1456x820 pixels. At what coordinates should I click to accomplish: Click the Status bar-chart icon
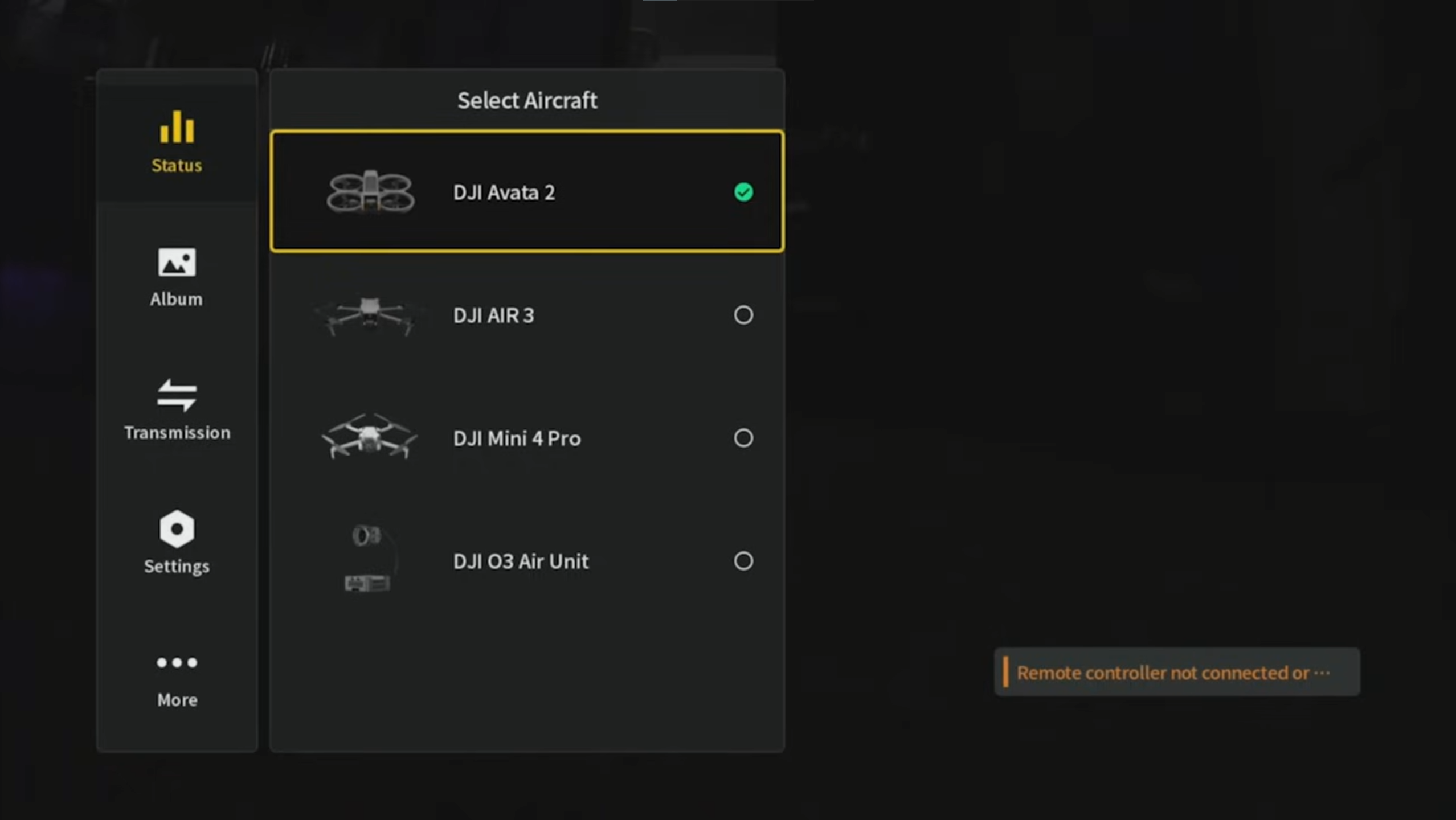177,127
